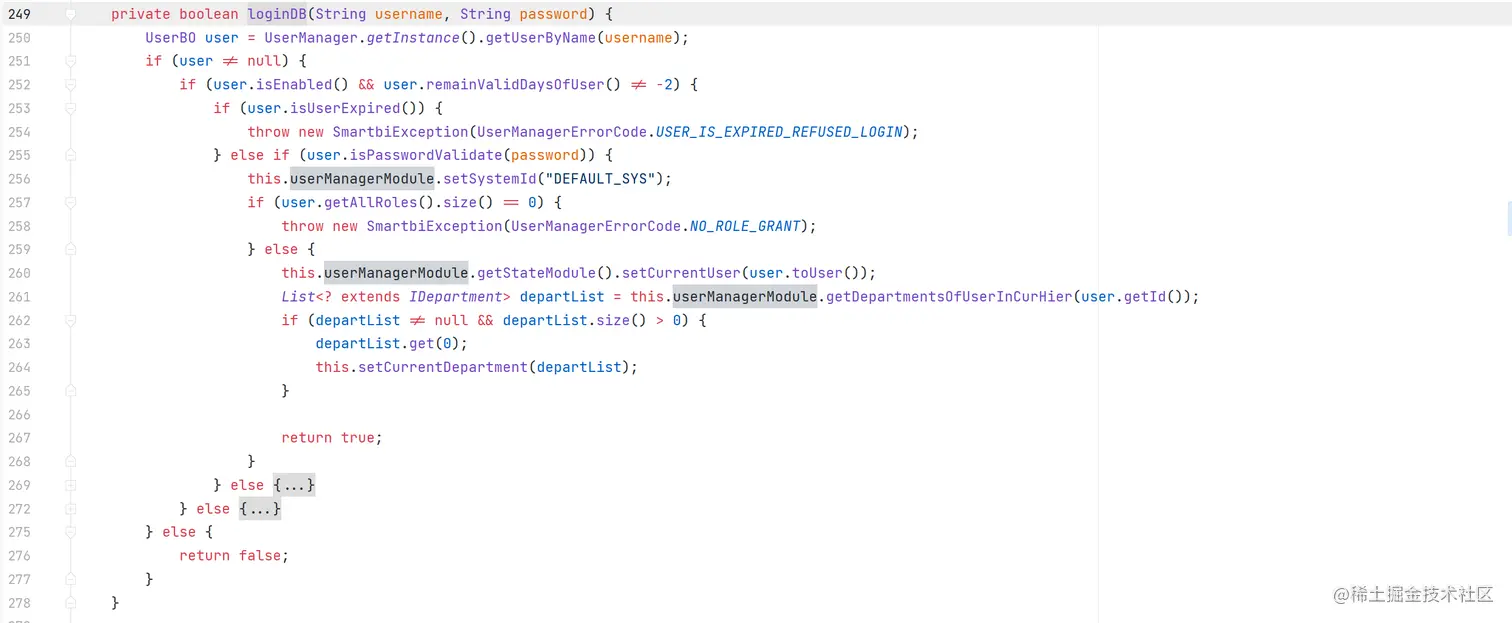
Task: Click the loginDB method name
Action: click(x=277, y=14)
